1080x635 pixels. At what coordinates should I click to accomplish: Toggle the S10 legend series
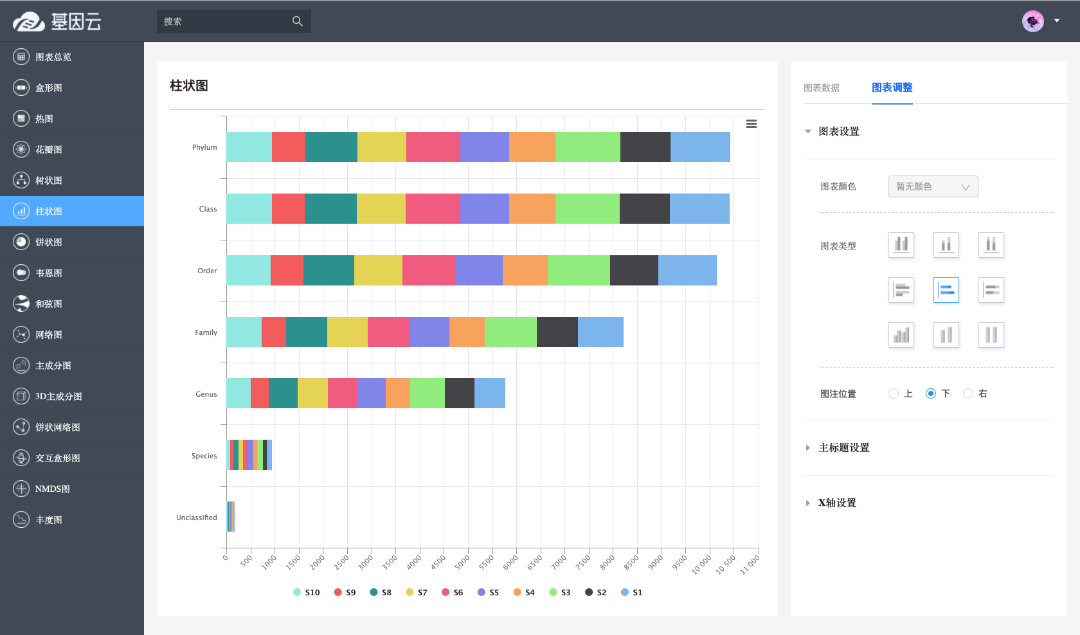[307, 593]
